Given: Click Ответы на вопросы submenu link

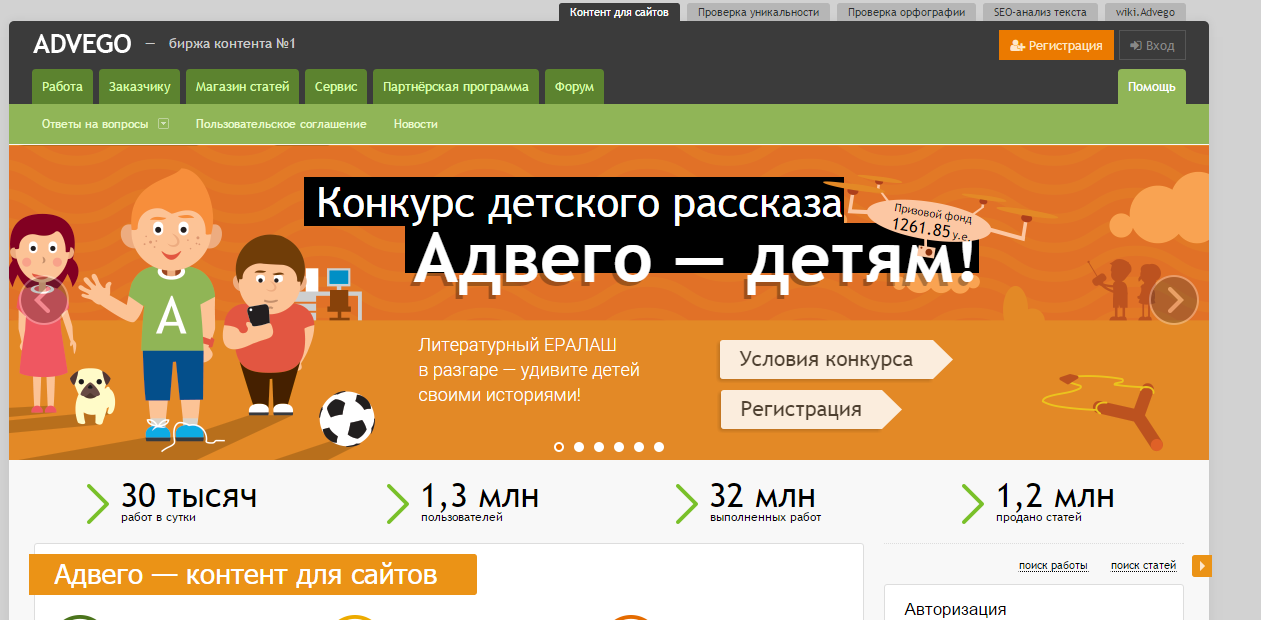Looking at the screenshot, I should click(x=95, y=124).
